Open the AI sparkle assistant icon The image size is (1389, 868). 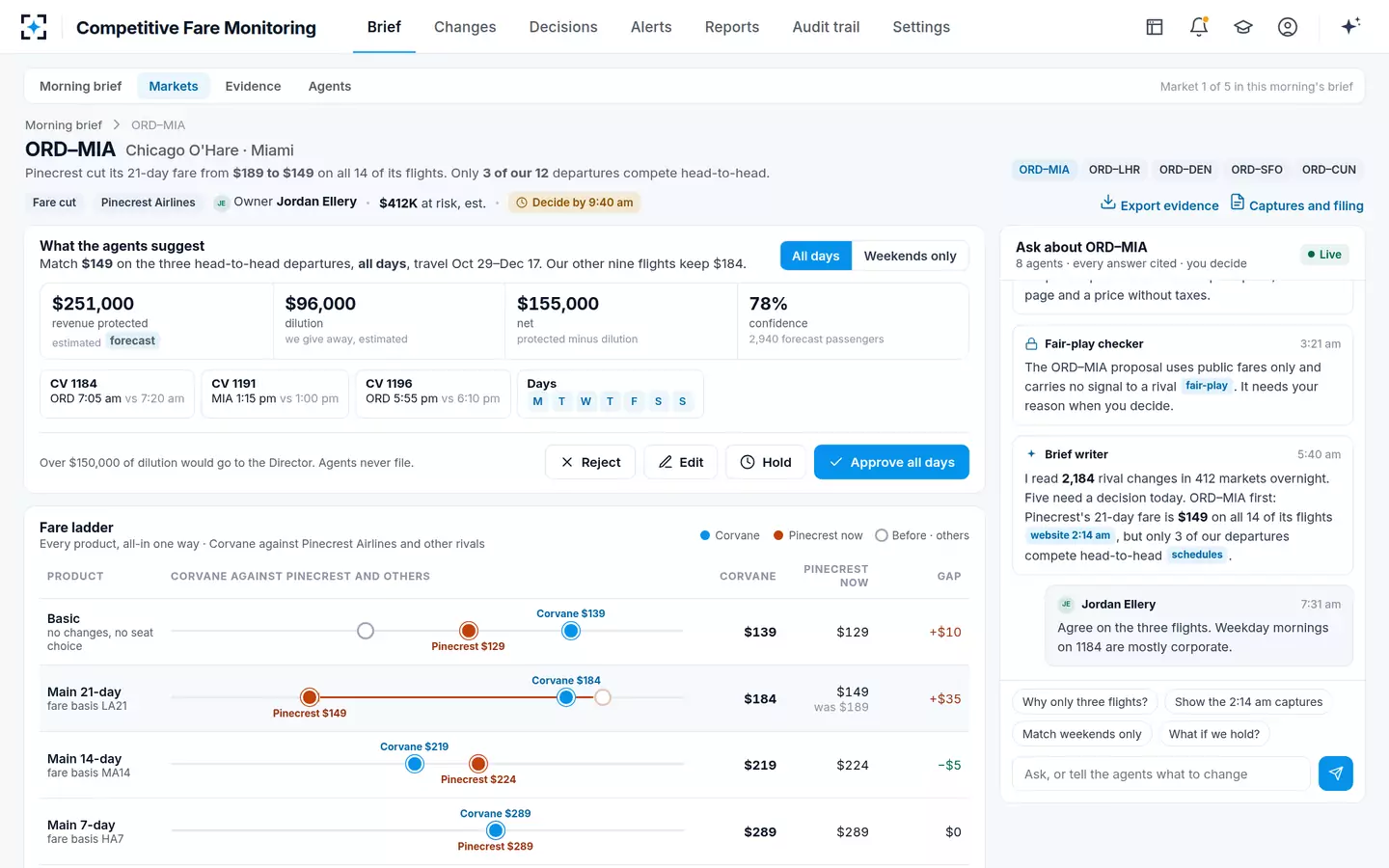coord(1350,26)
